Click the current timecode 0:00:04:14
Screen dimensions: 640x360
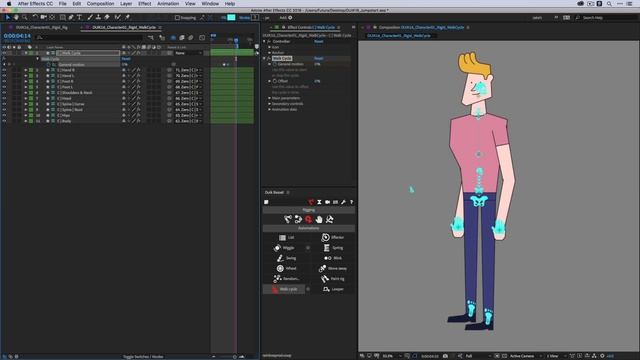[17, 36]
